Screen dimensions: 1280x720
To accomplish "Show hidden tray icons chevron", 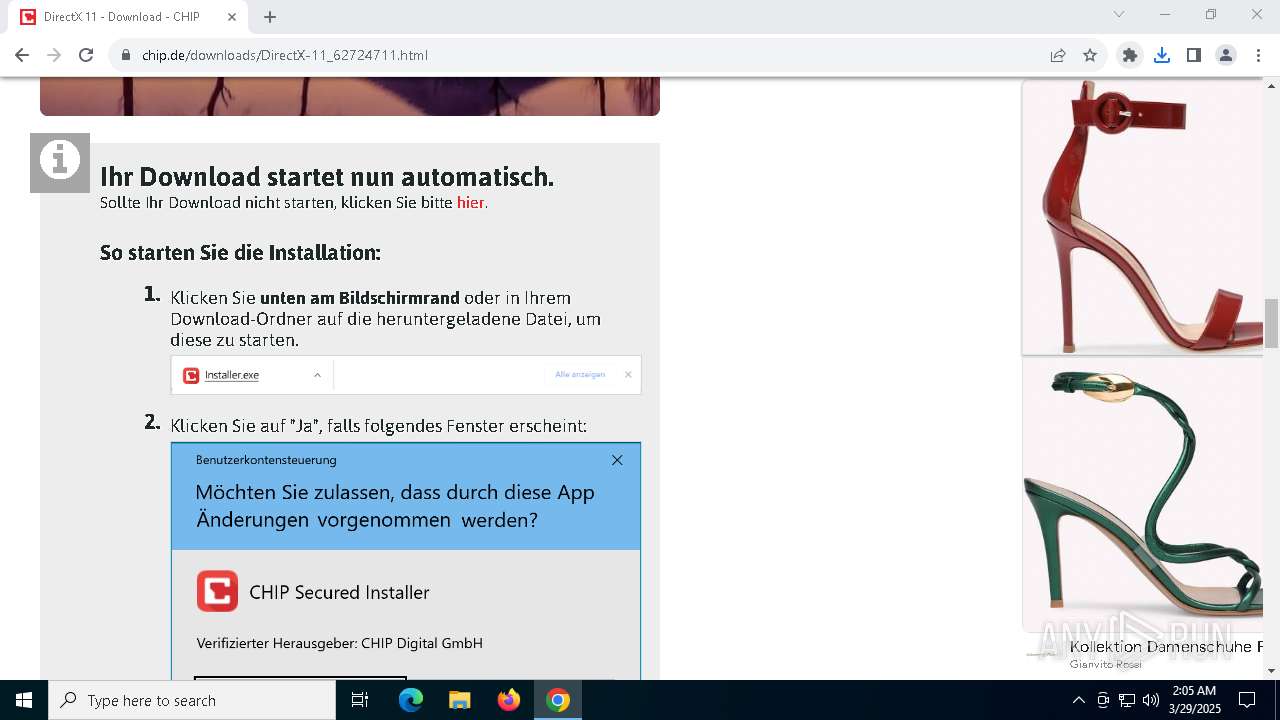I will coord(1078,700).
